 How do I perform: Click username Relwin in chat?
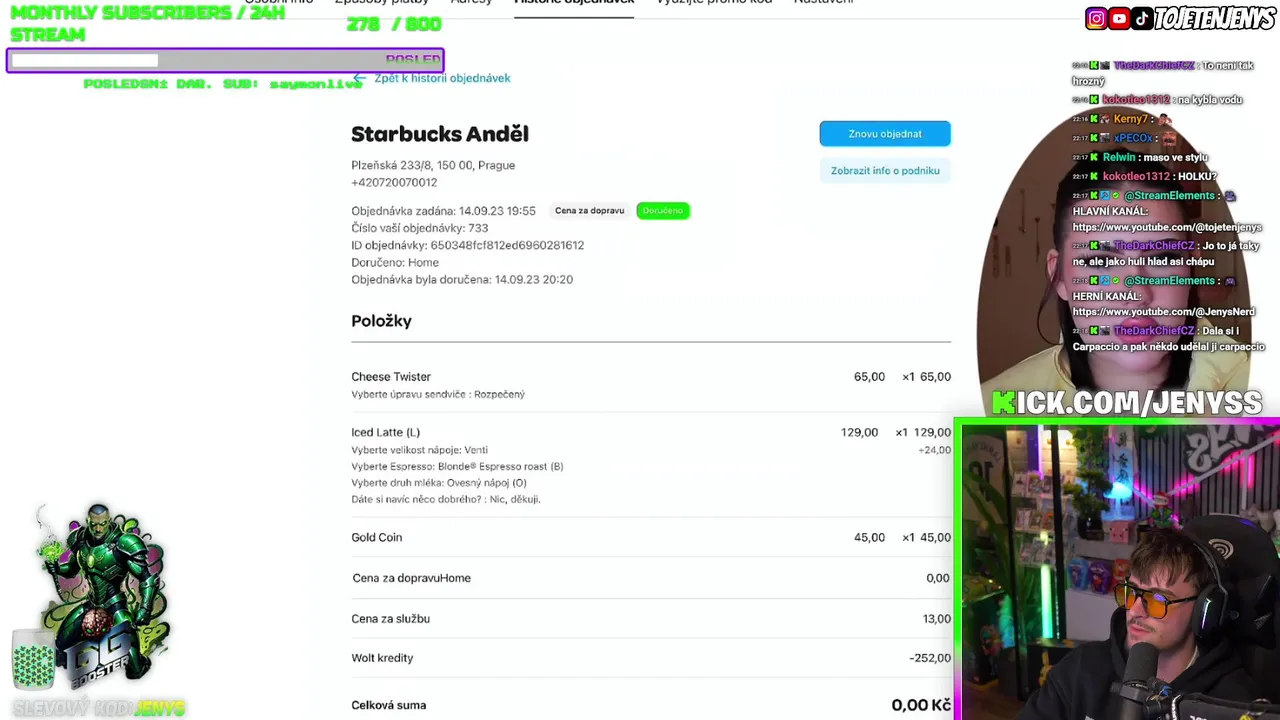(x=1119, y=157)
